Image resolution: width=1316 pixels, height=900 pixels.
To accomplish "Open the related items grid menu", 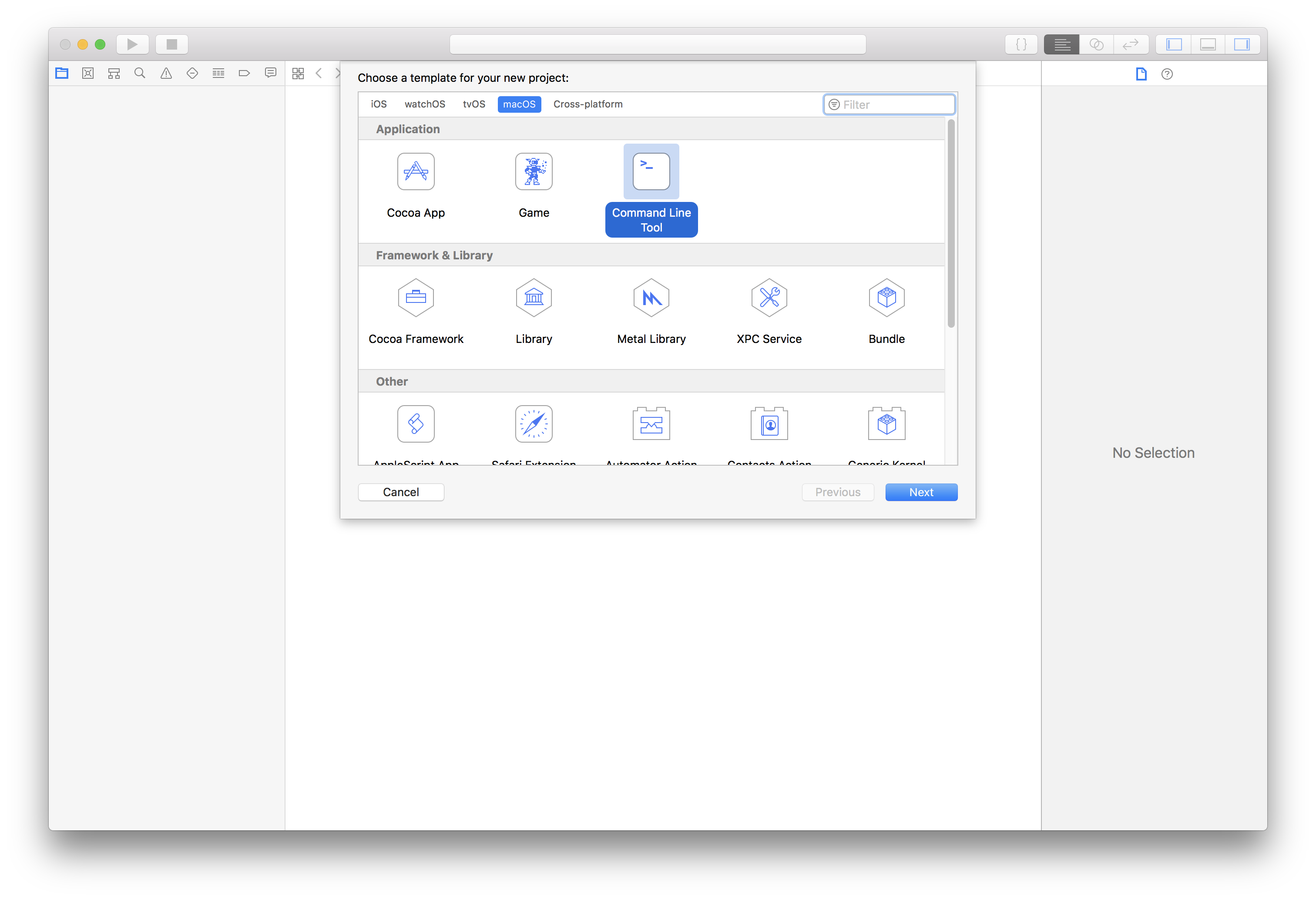I will pyautogui.click(x=298, y=74).
